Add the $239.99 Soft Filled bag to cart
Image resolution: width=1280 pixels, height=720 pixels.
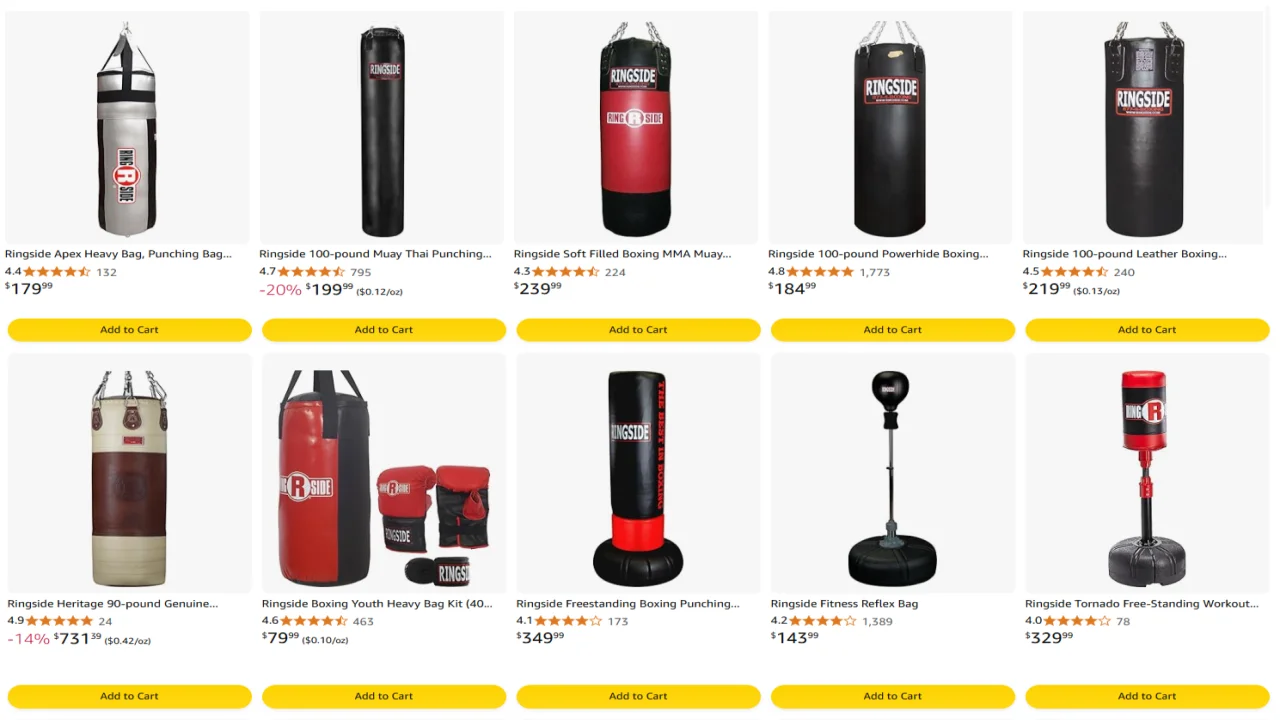tap(638, 330)
